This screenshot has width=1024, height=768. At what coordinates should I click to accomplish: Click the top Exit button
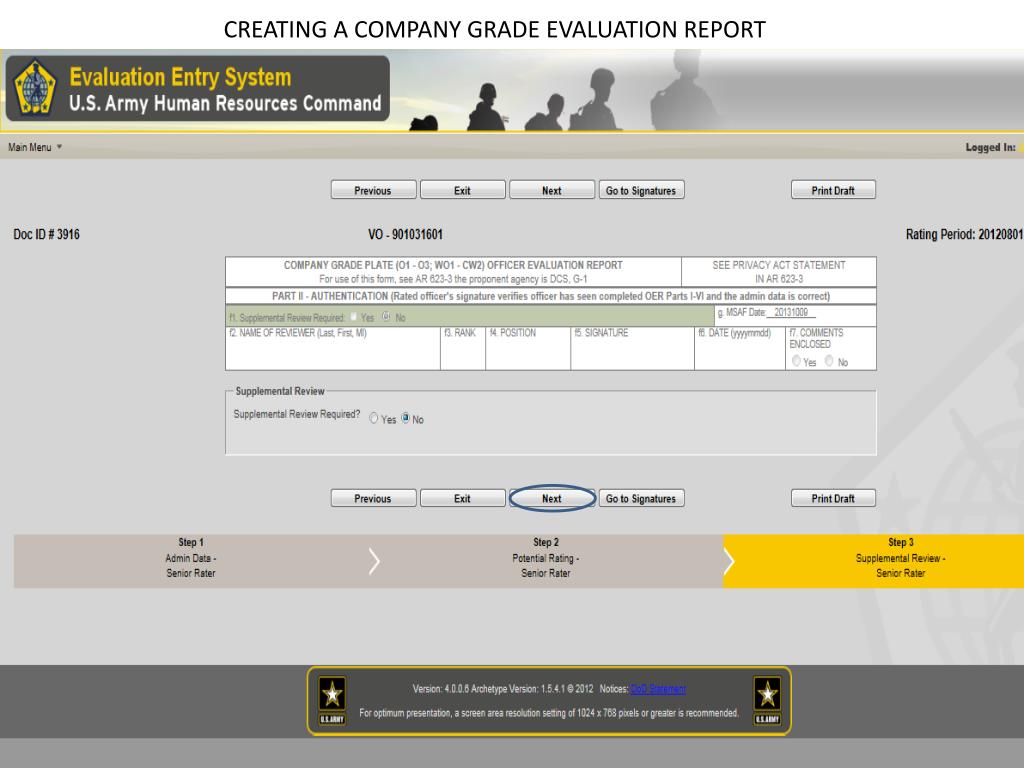tap(462, 190)
